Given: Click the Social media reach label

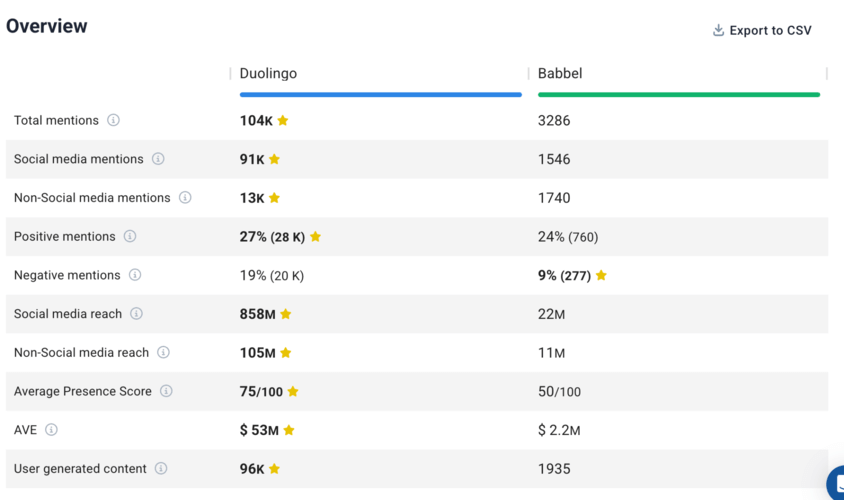Looking at the screenshot, I should [68, 314].
